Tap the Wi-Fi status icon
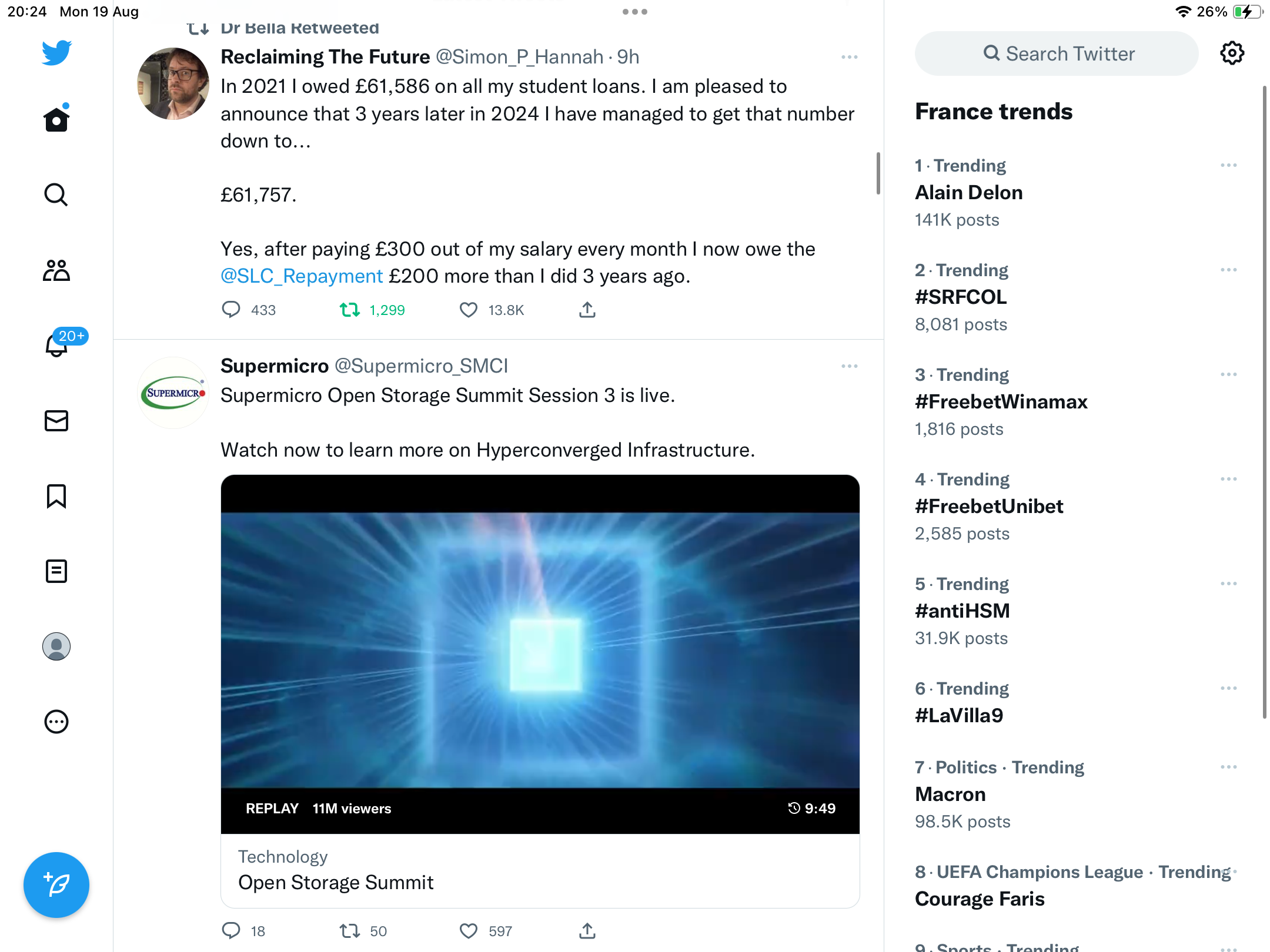Image resolution: width=1270 pixels, height=952 pixels. pos(1183,12)
